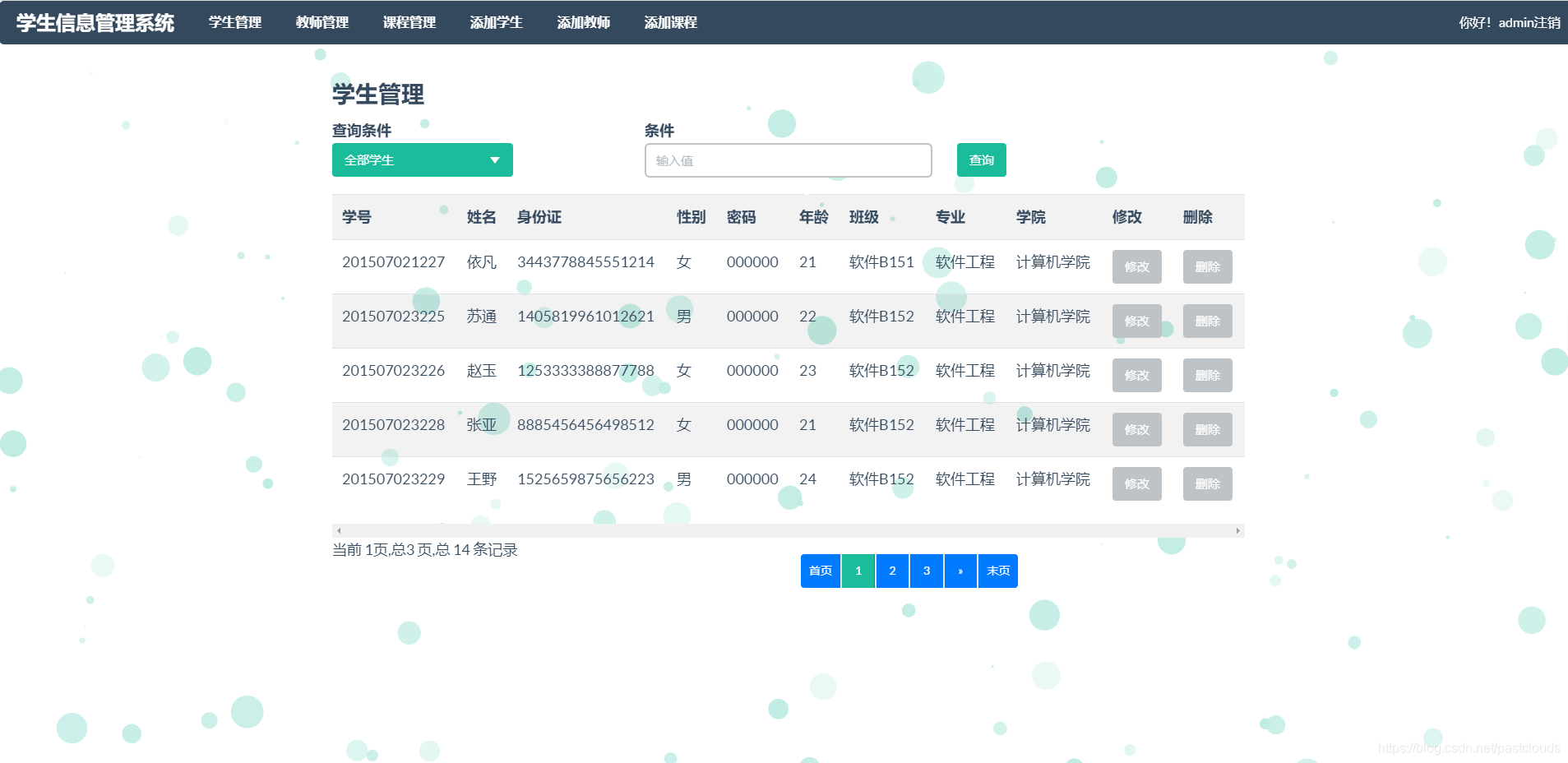Open the 学生管理 menu item
The image size is (1568, 763).
tap(235, 22)
